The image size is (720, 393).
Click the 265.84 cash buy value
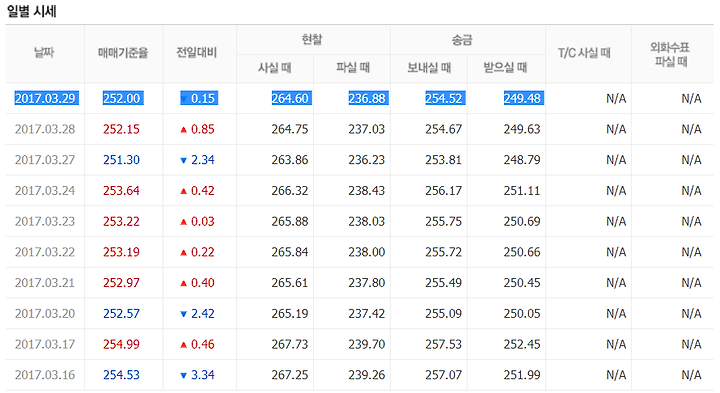[x=290, y=252]
